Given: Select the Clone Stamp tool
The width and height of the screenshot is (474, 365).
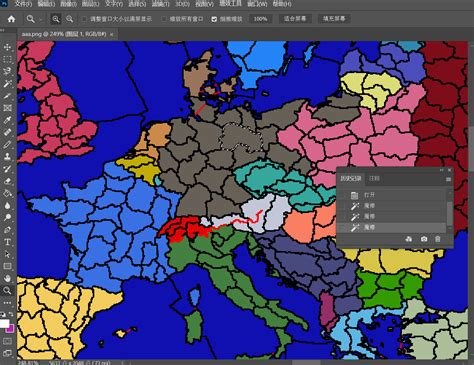Looking at the screenshot, I should coord(7,156).
